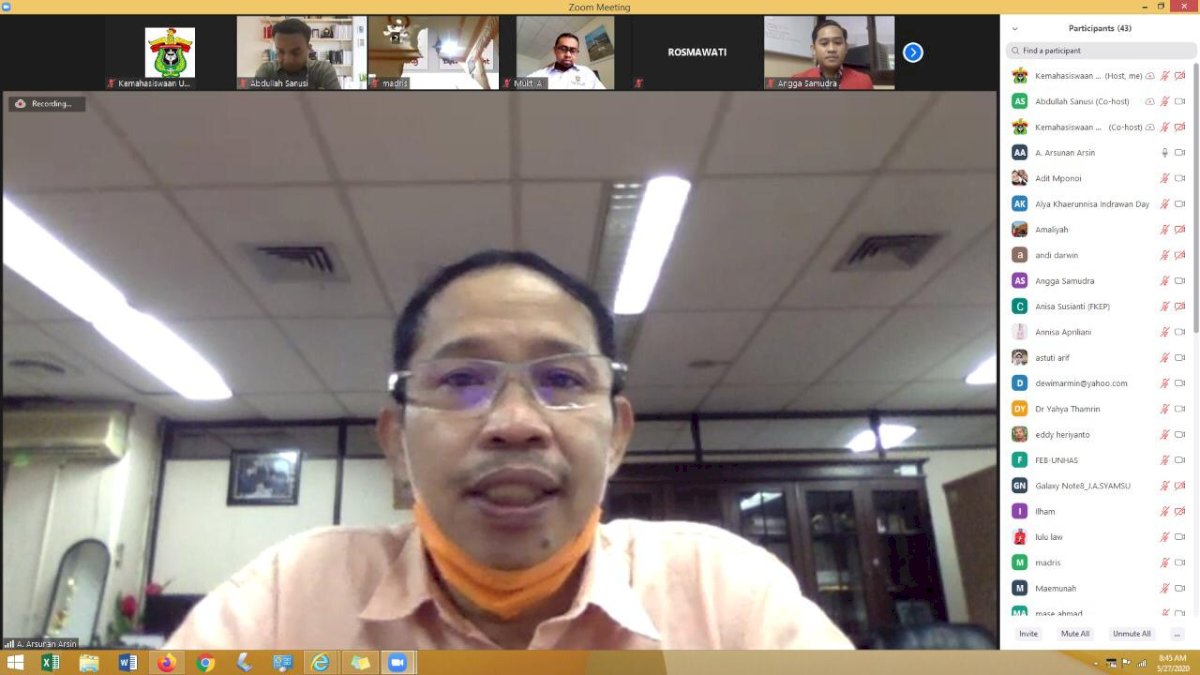Click the camera icon for A. Arsunan Arsin
This screenshot has width=1200, height=675.
coord(1180,153)
